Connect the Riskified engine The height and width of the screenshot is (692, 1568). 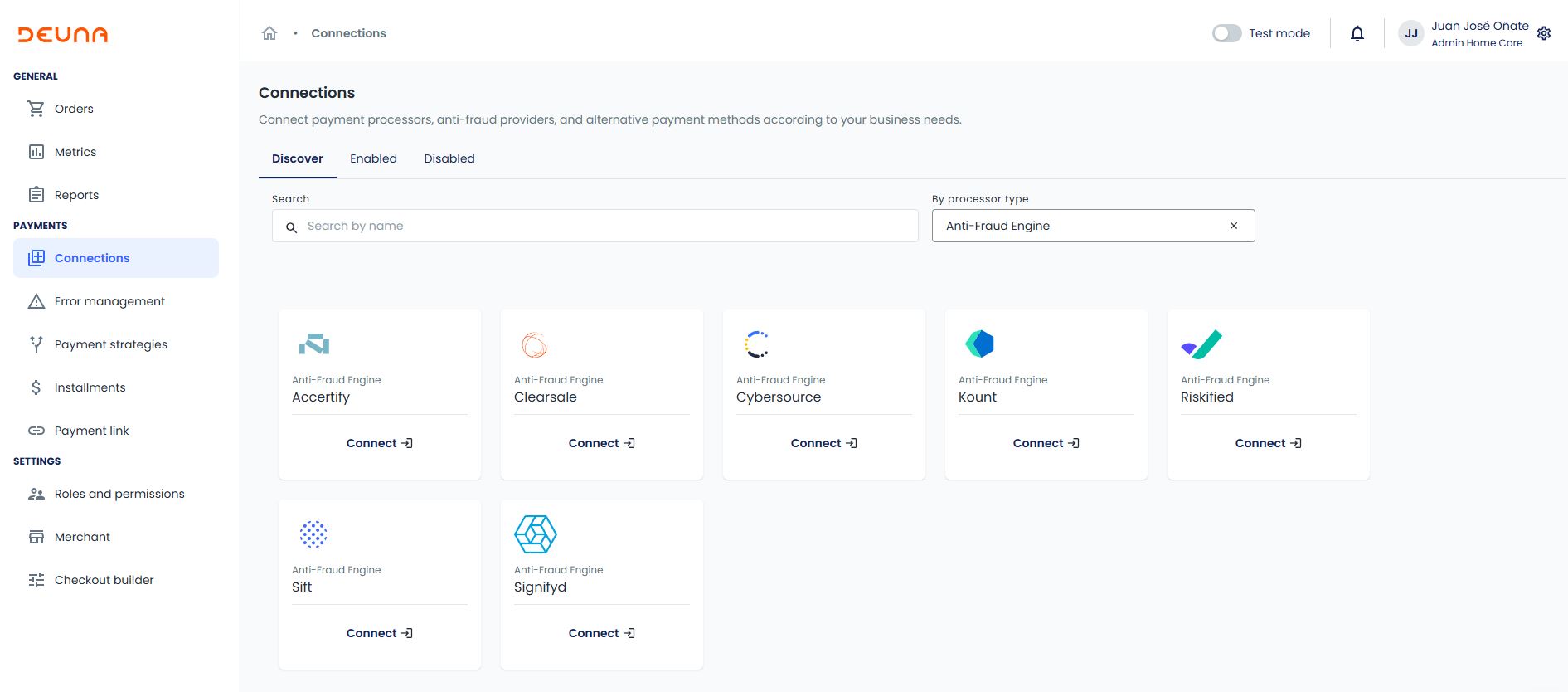(1269, 443)
